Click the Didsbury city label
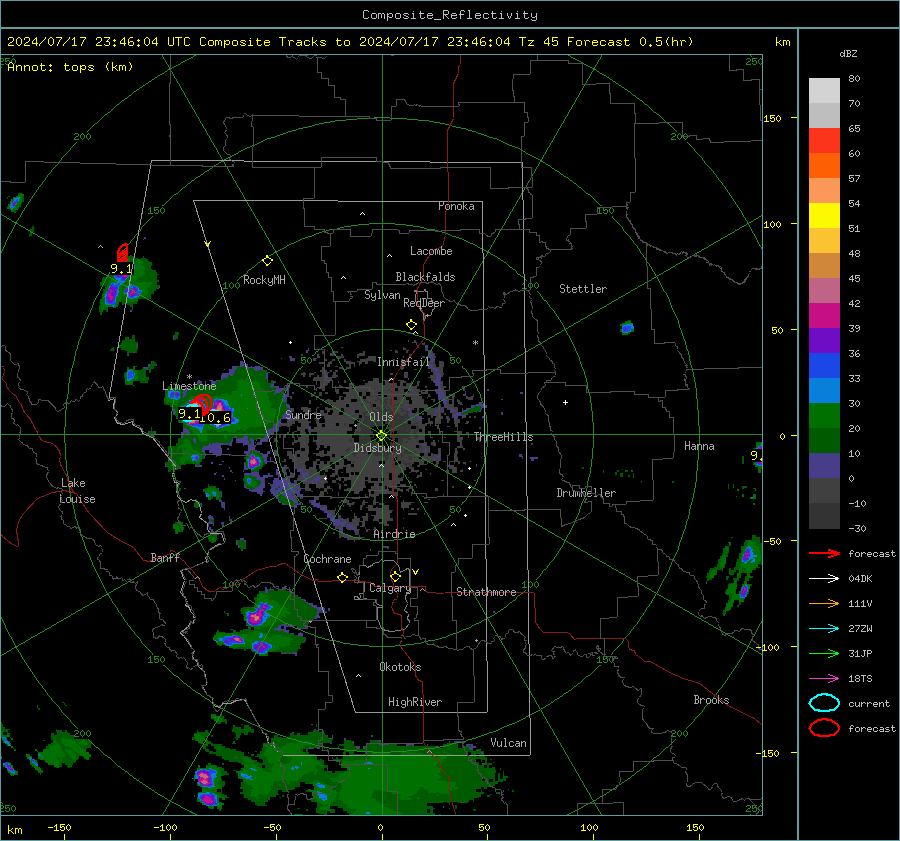This screenshot has height=841, width=900. pos(377,448)
